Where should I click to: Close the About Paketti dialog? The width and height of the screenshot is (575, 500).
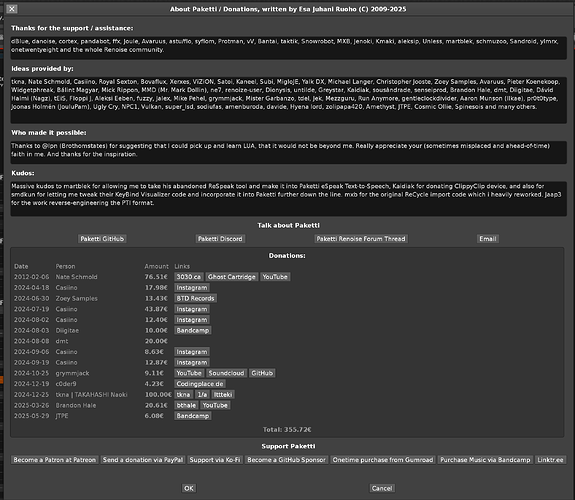12,9
